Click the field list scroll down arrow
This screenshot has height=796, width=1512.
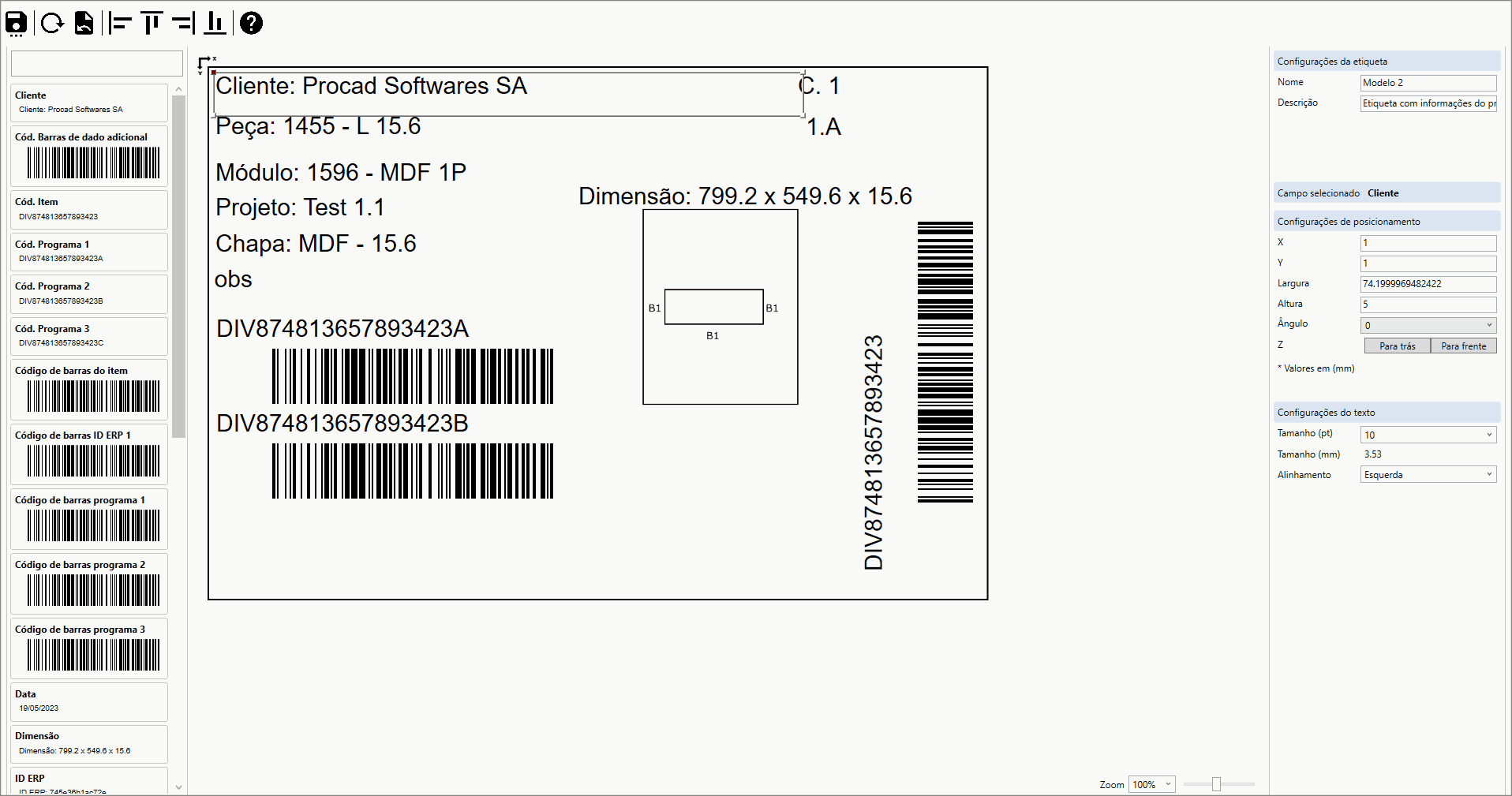pos(178,787)
